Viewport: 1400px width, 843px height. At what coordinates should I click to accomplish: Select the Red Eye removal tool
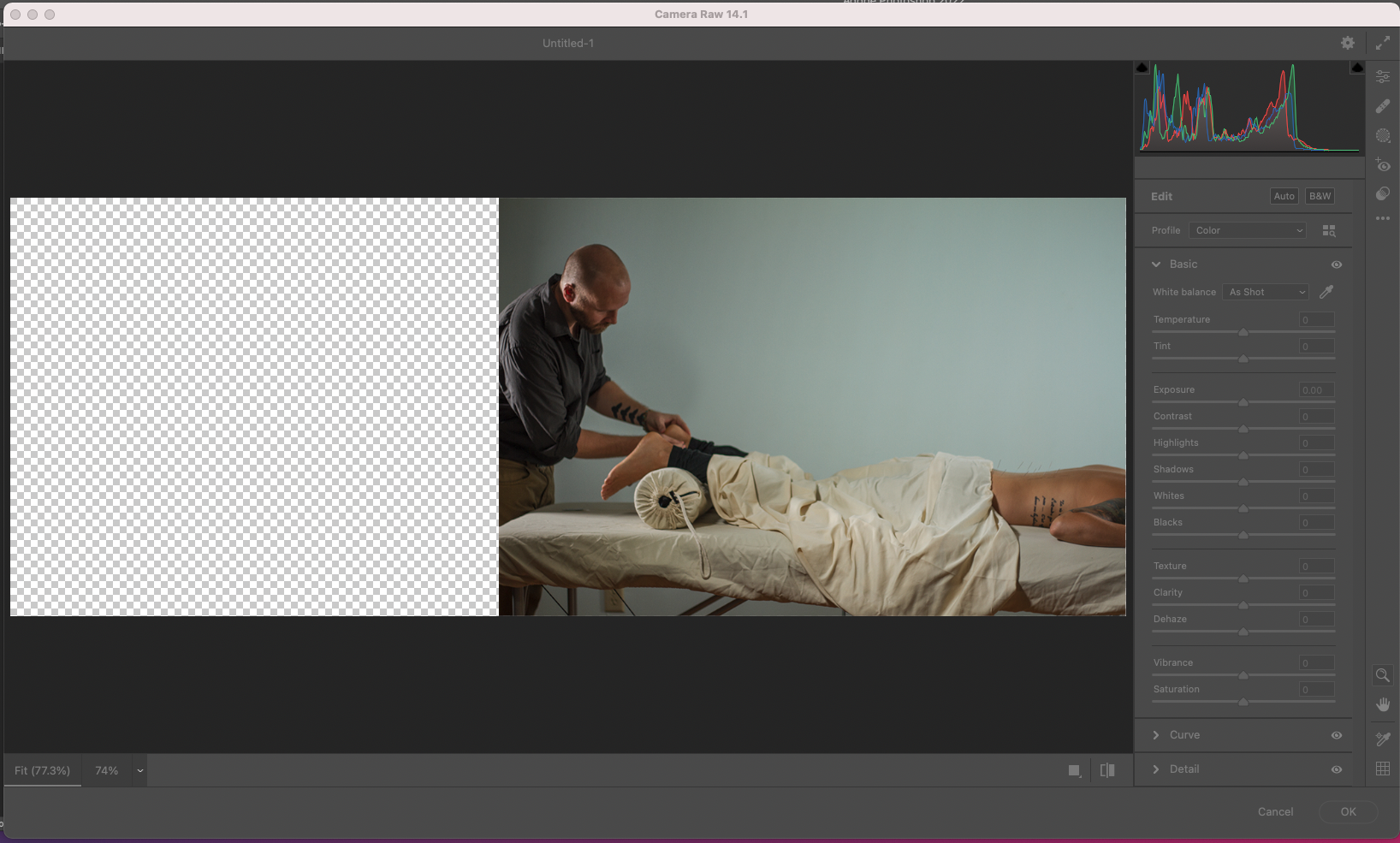click(x=1383, y=165)
